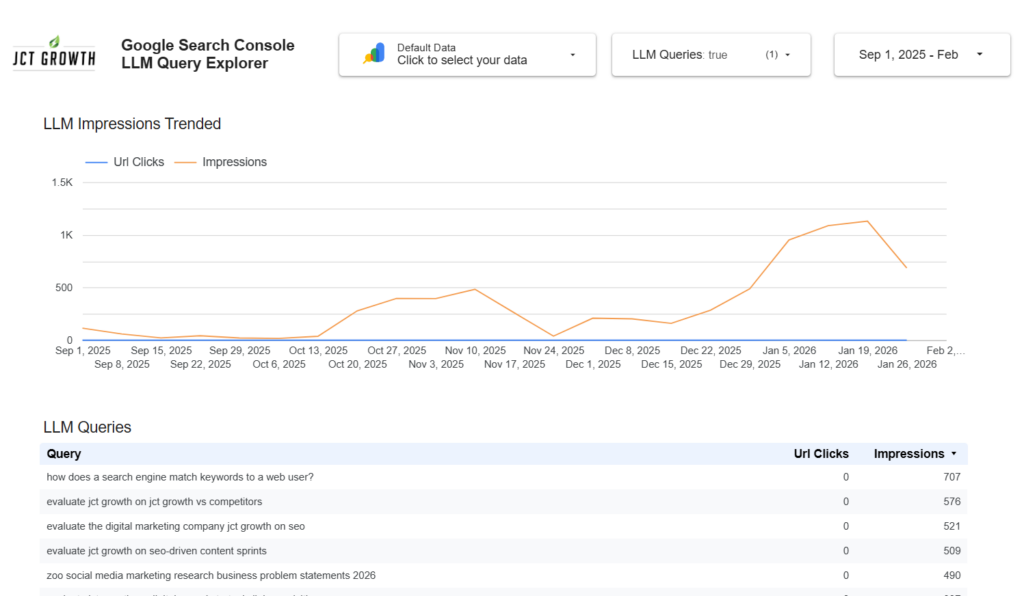This screenshot has height=596, width=1024.
Task: Click the JCT Growth logo
Action: pos(54,54)
